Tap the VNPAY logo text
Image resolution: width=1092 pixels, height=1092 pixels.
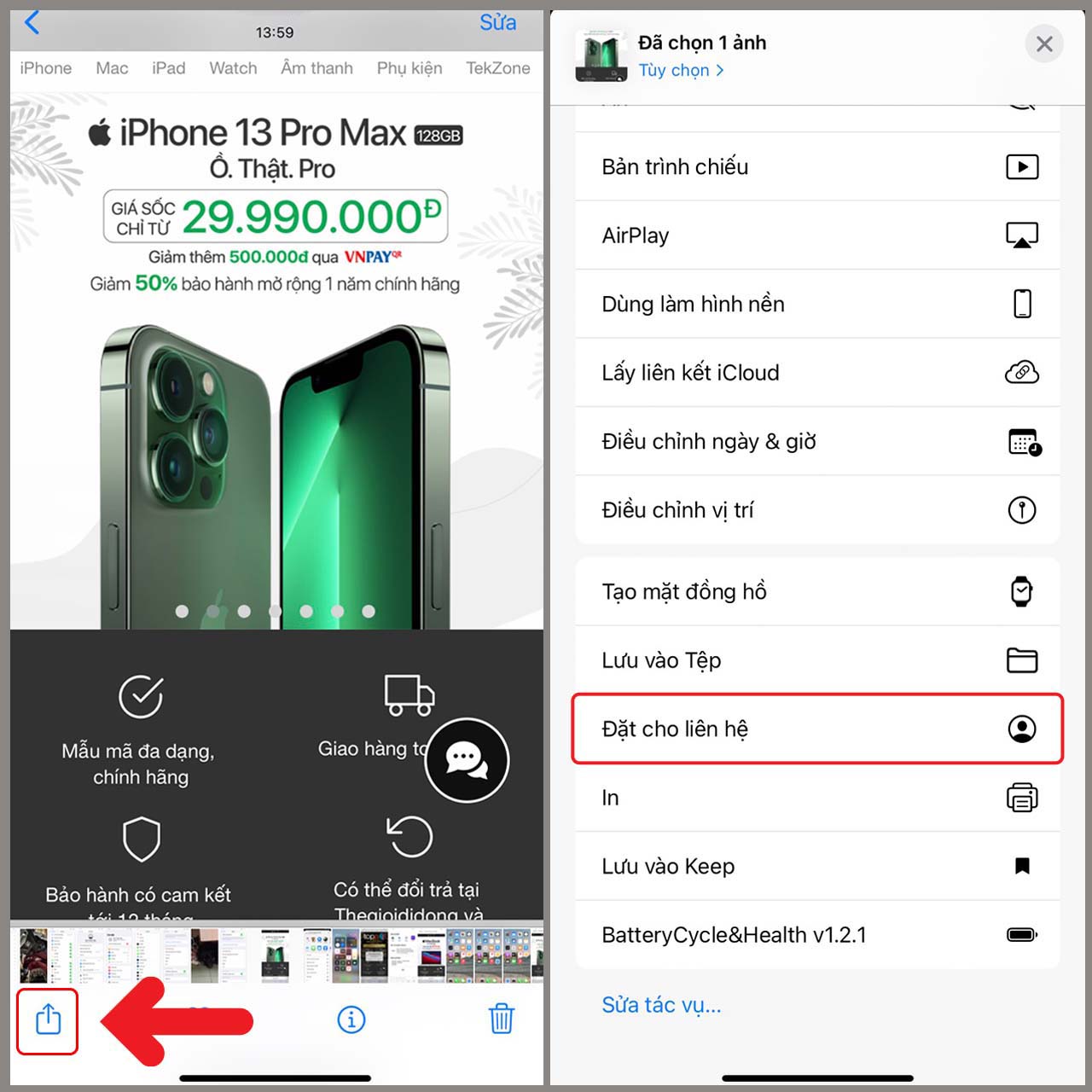[372, 257]
